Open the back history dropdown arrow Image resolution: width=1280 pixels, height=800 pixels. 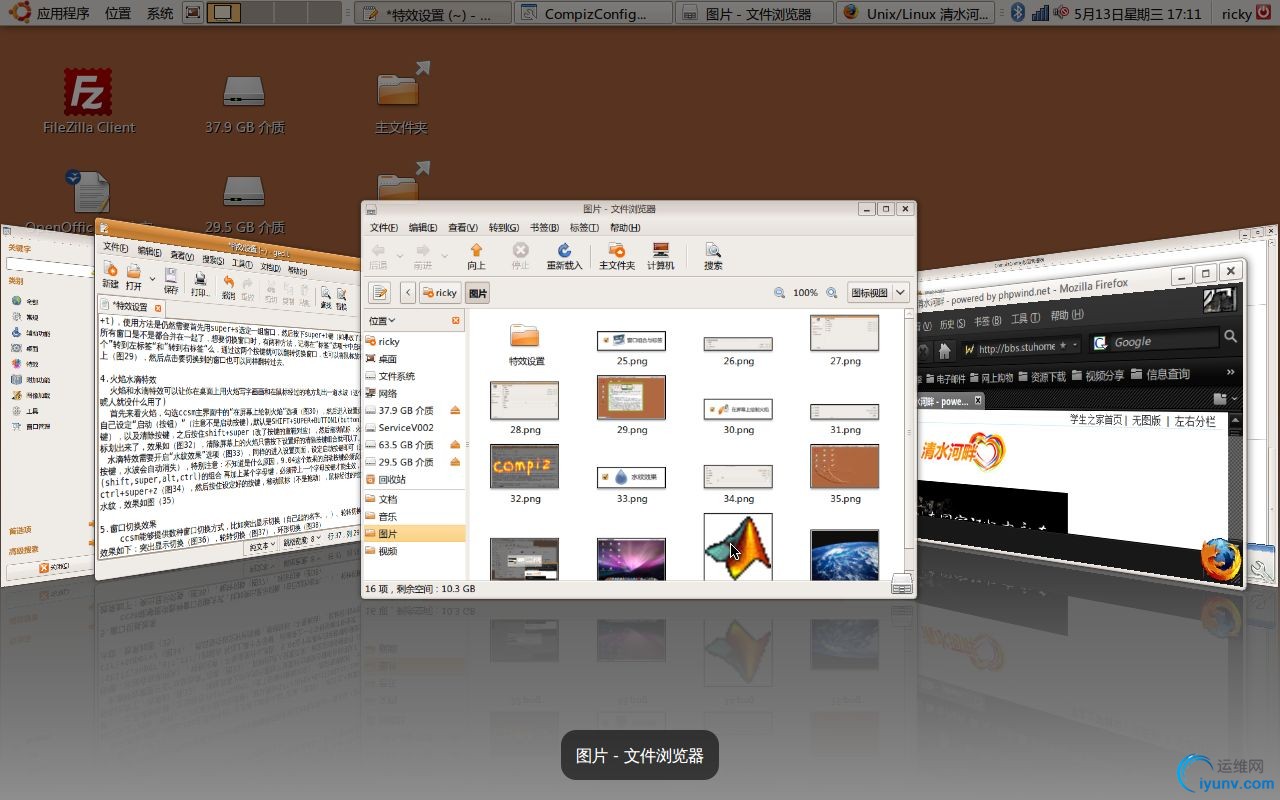point(398,257)
